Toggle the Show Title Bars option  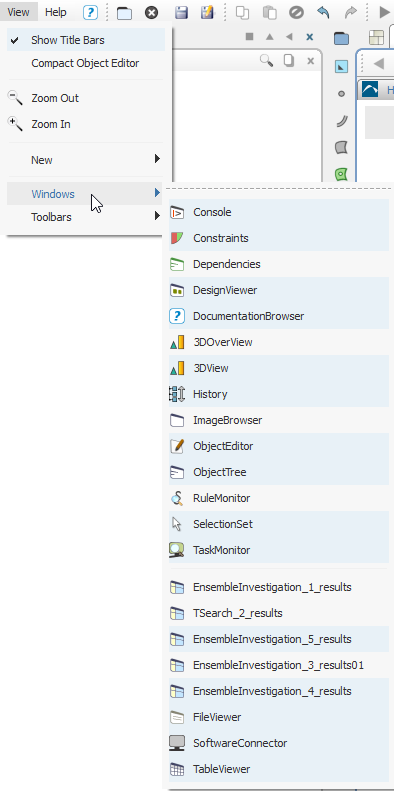point(86,40)
